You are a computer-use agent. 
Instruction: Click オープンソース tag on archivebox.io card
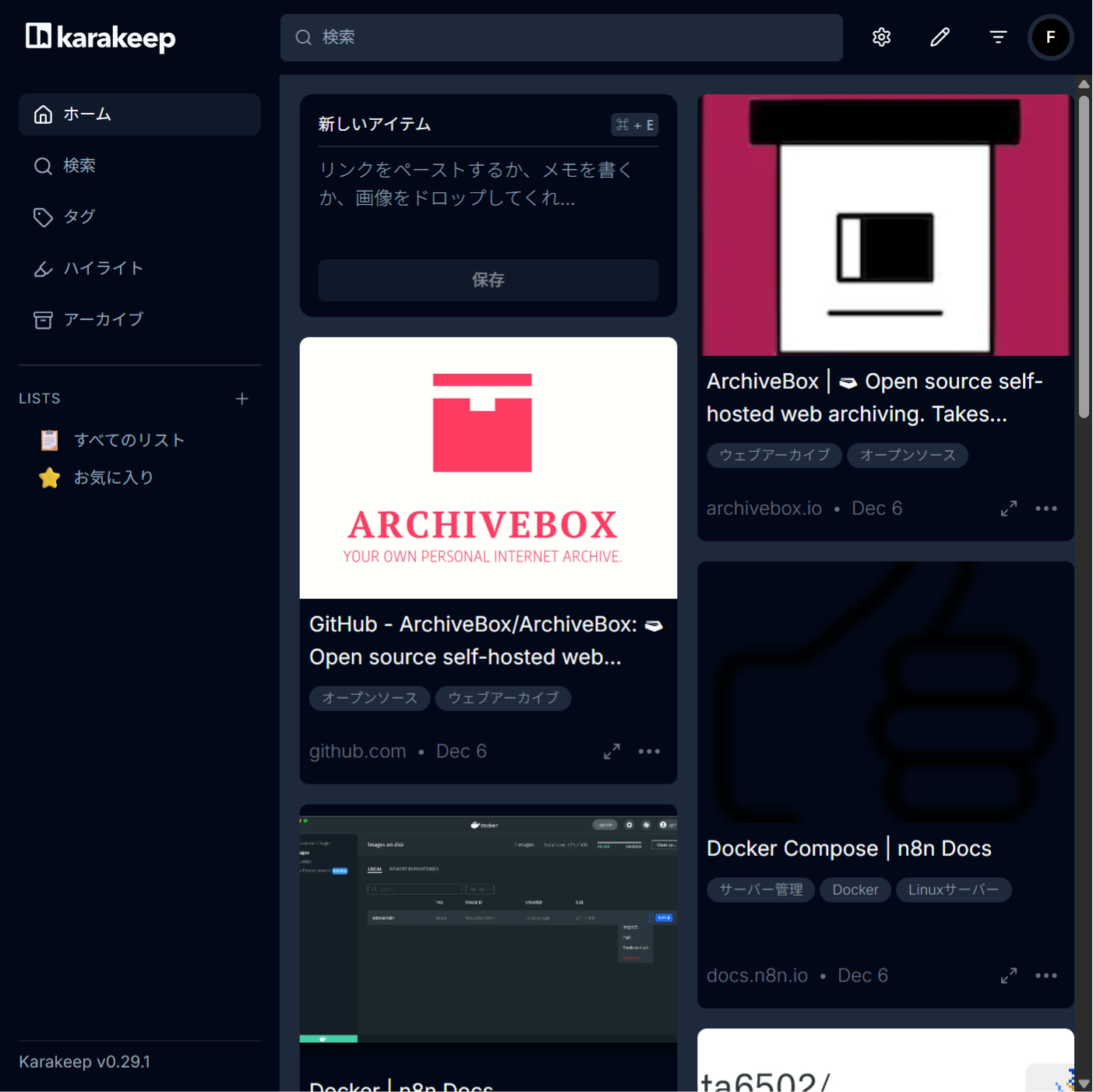(908, 455)
